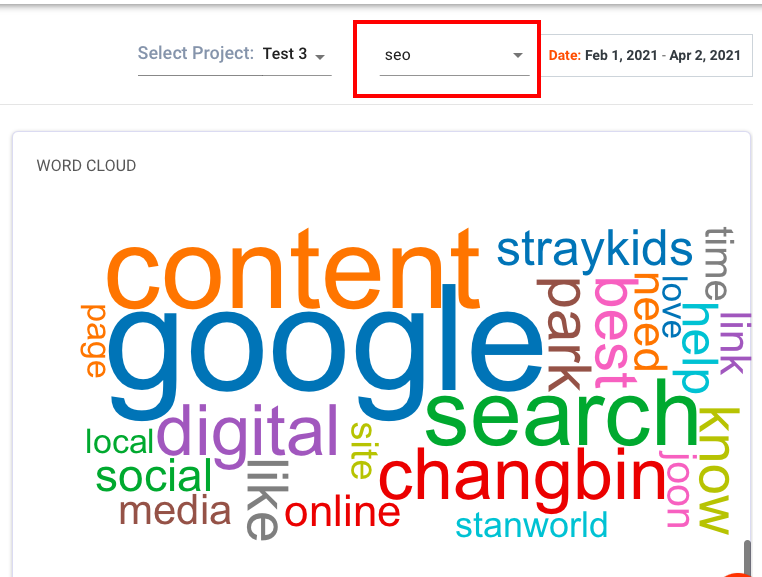This screenshot has height=577, width=762.
Task: Click the arrow next to Test 3
Action: click(320, 57)
